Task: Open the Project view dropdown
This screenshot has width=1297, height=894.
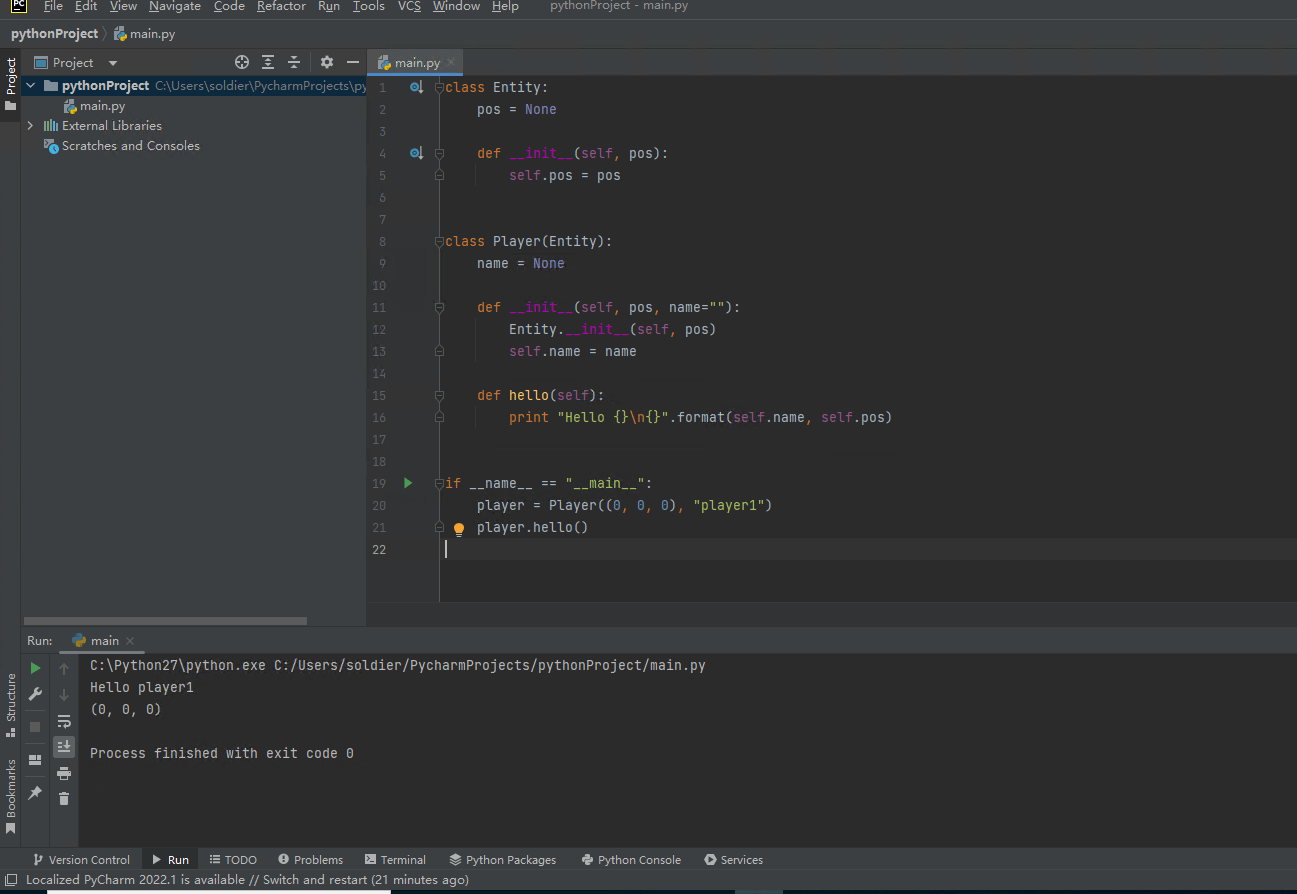Action: tap(113, 63)
